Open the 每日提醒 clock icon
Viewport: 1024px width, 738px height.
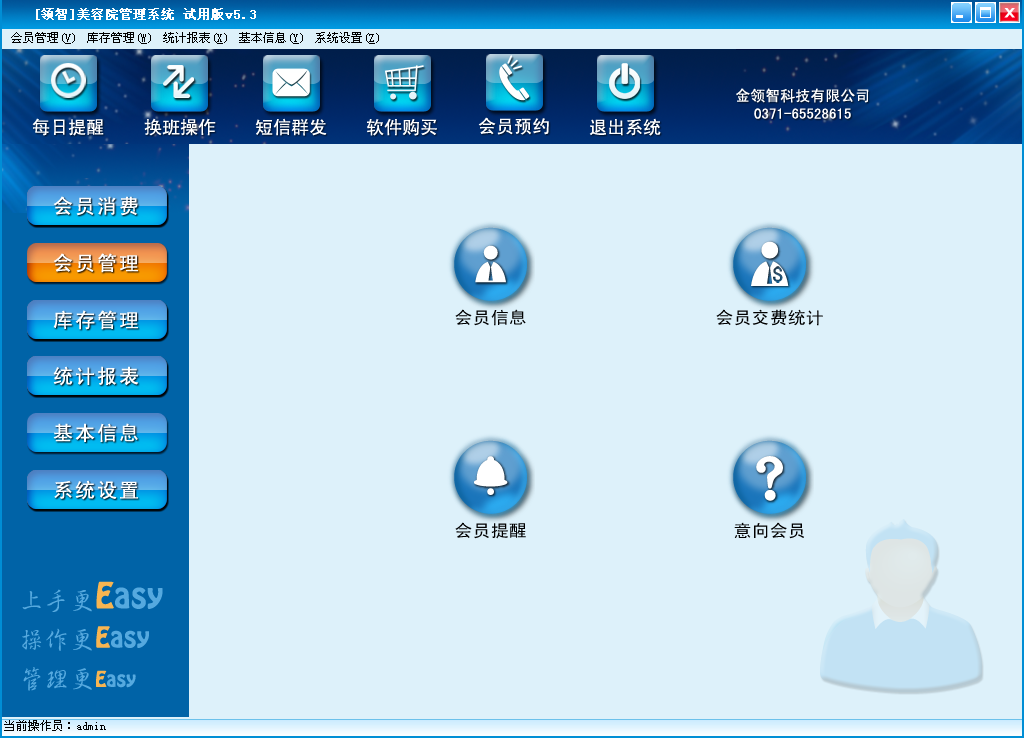68,83
